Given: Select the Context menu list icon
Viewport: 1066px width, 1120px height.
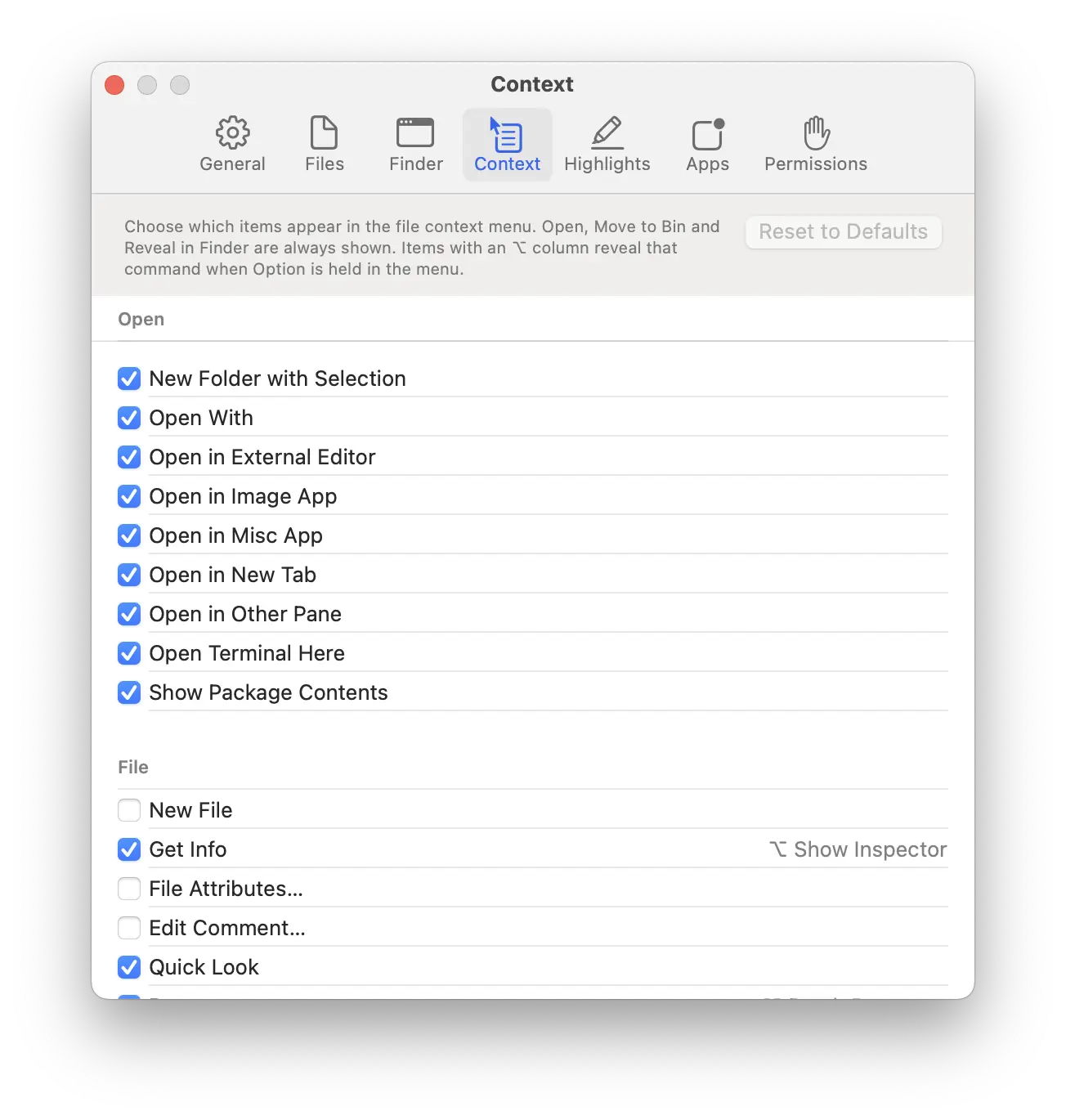Looking at the screenshot, I should pos(506,134).
